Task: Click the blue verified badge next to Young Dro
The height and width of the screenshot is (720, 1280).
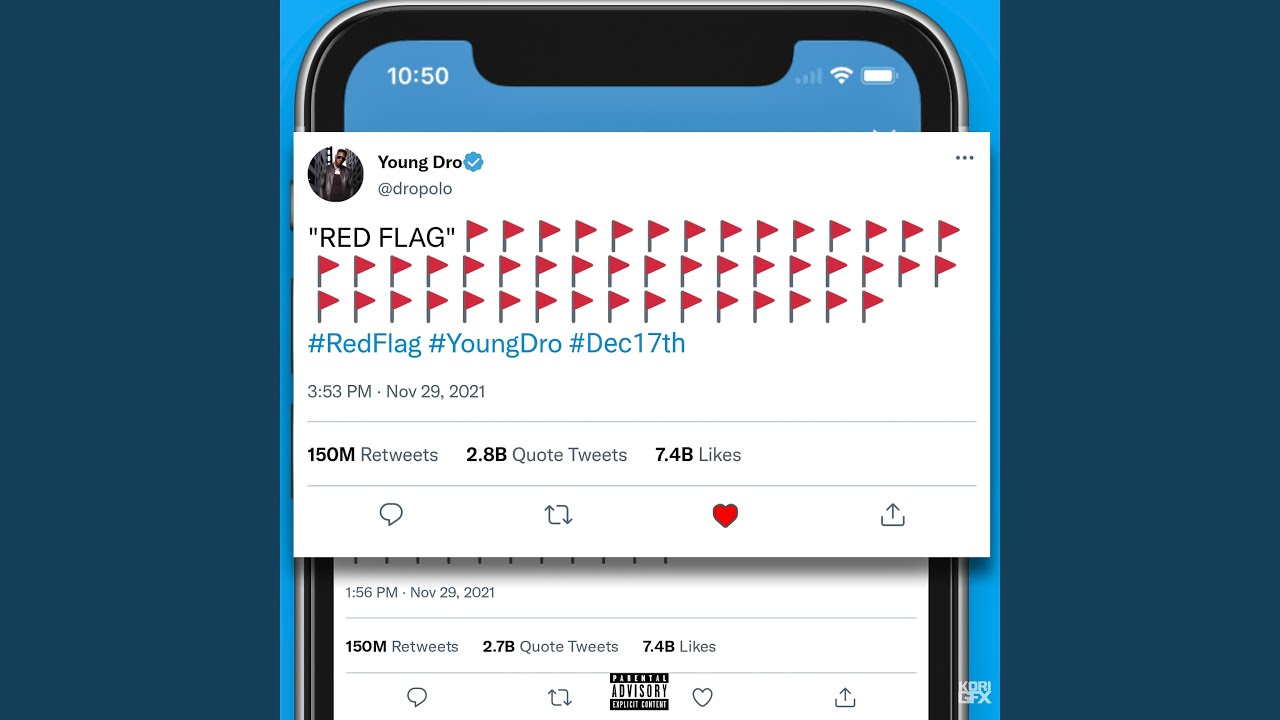Action: point(474,162)
